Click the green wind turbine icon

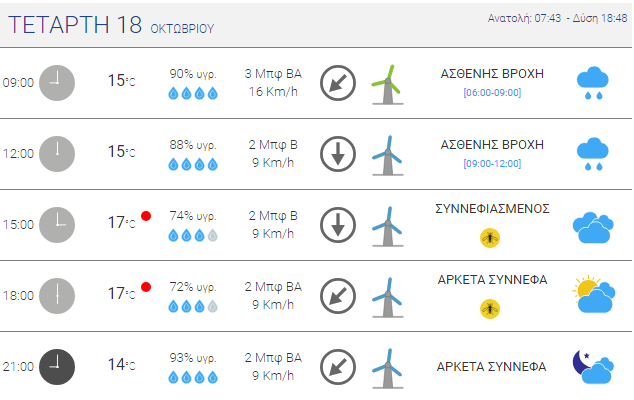387,84
